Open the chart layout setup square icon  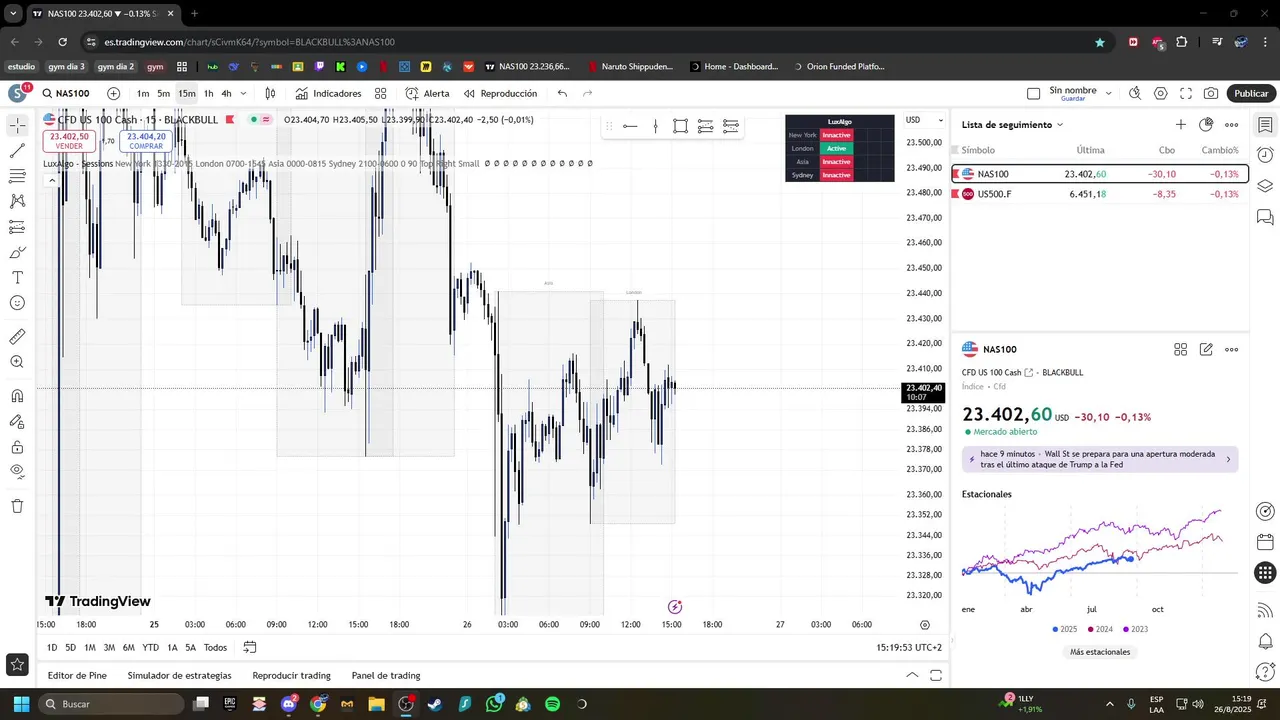point(1033,93)
